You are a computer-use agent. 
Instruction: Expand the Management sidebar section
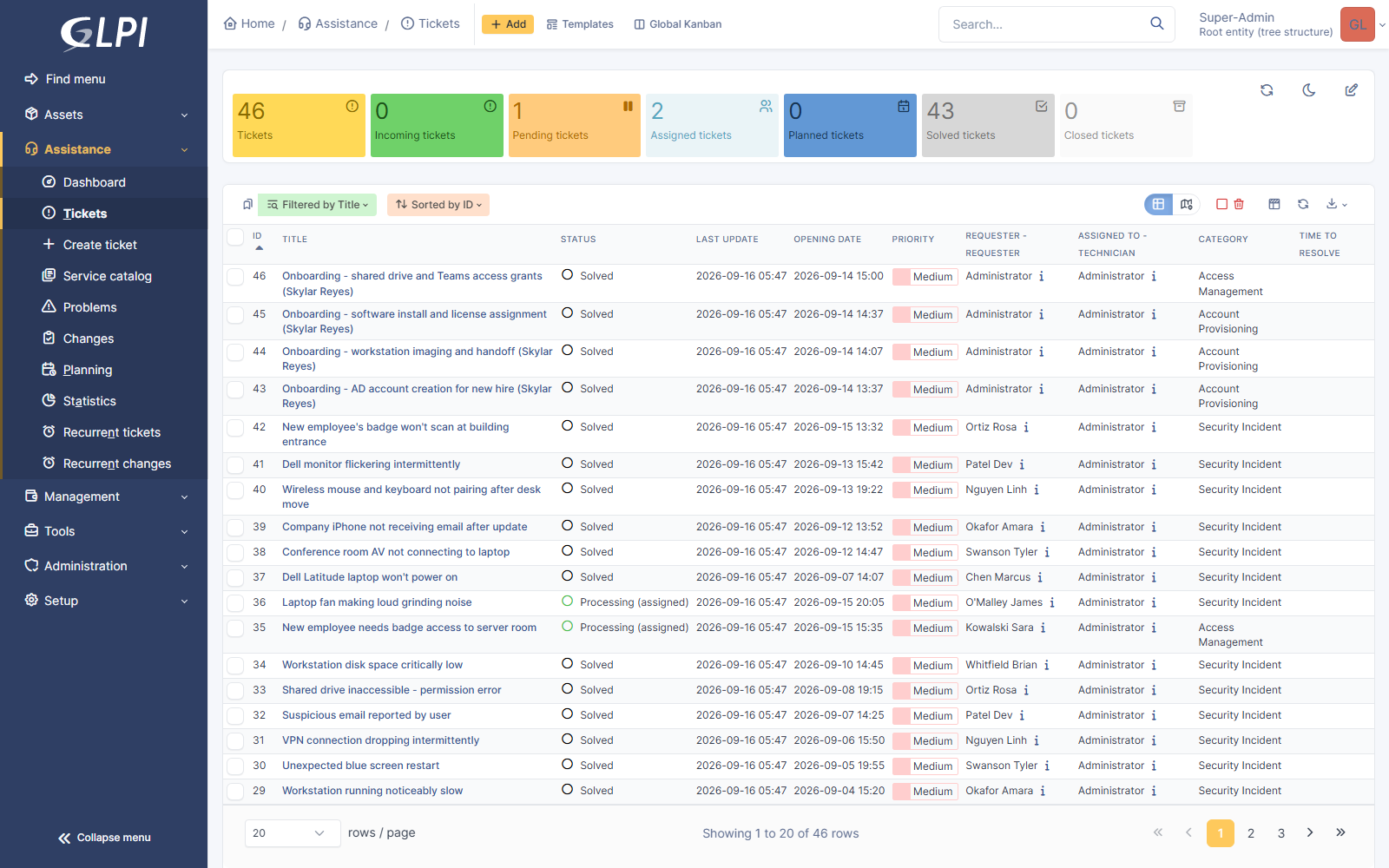point(104,496)
